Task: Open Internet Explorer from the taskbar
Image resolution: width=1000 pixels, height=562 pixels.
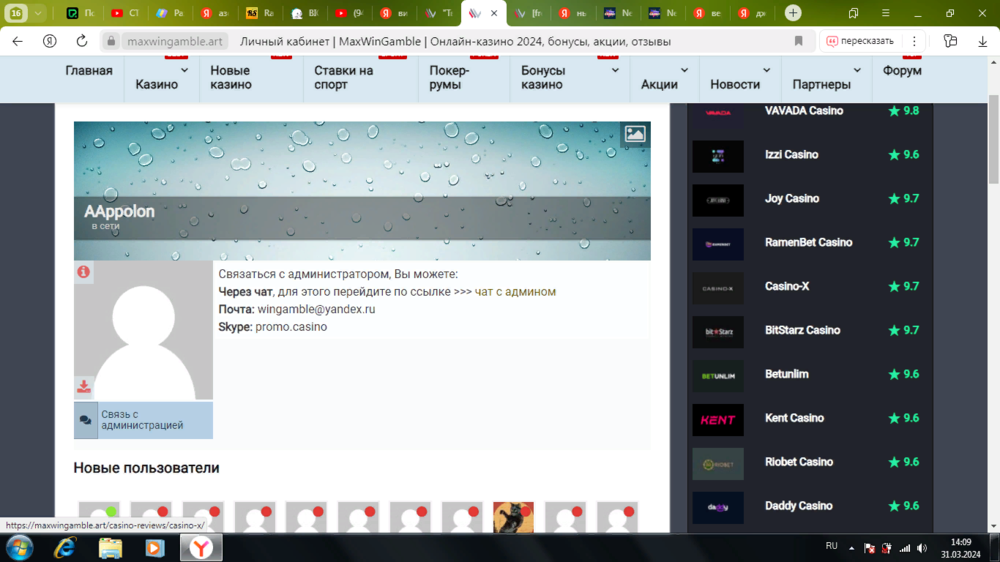Action: 65,547
